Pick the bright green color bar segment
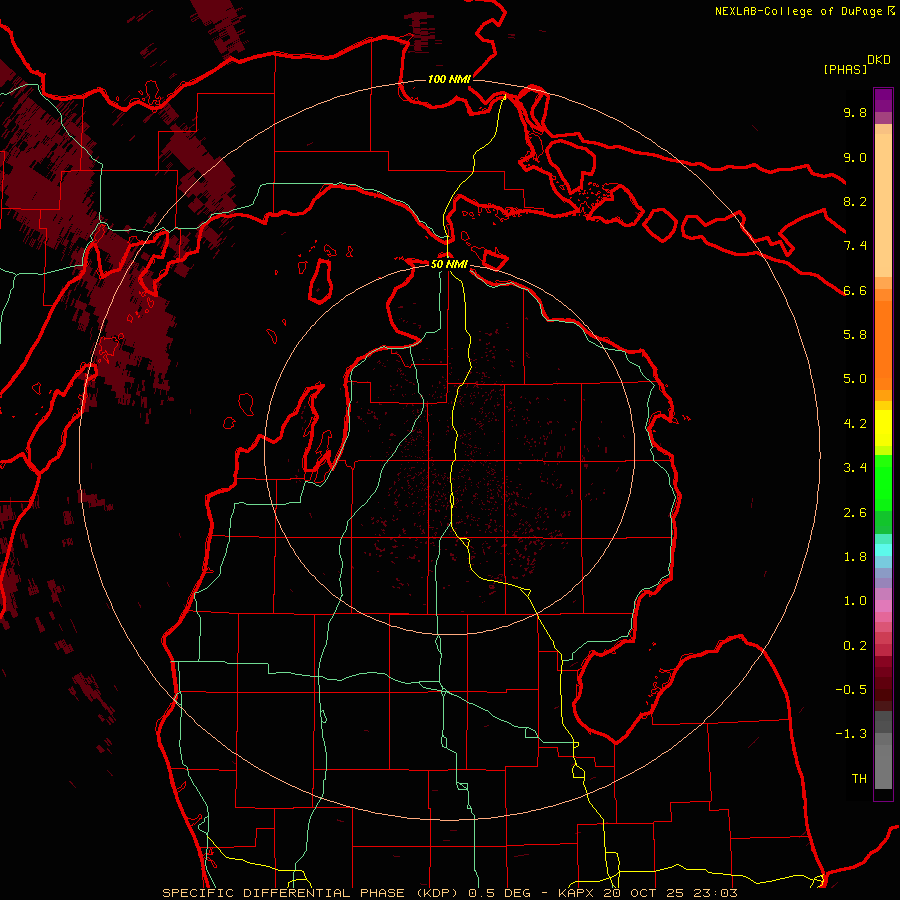Viewport: 900px width, 900px height. 883,482
